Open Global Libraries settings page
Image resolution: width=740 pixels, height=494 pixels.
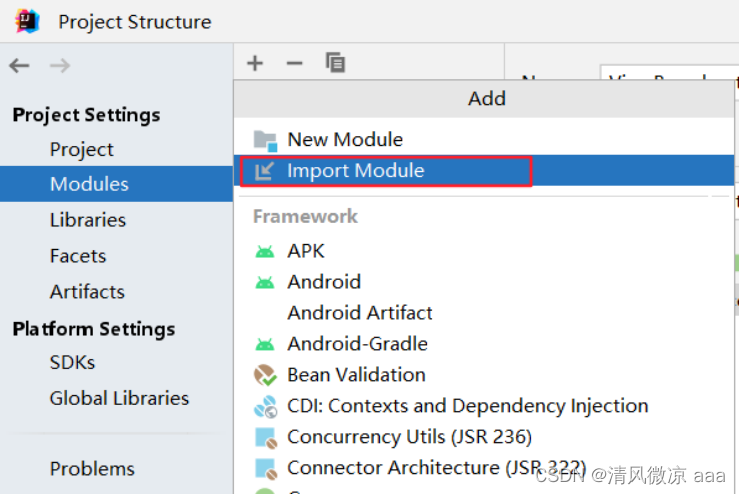pyautogui.click(x=116, y=398)
